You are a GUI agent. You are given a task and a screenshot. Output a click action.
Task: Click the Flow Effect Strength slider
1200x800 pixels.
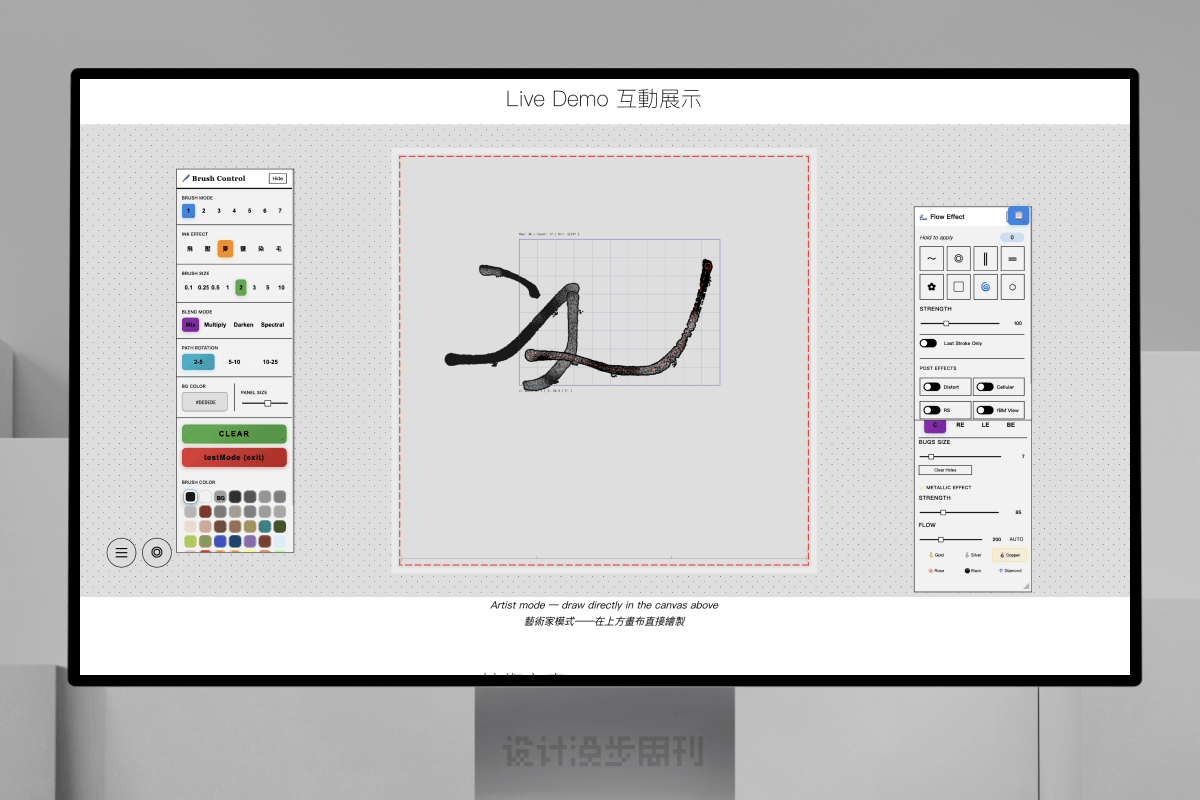pyautogui.click(x=959, y=323)
